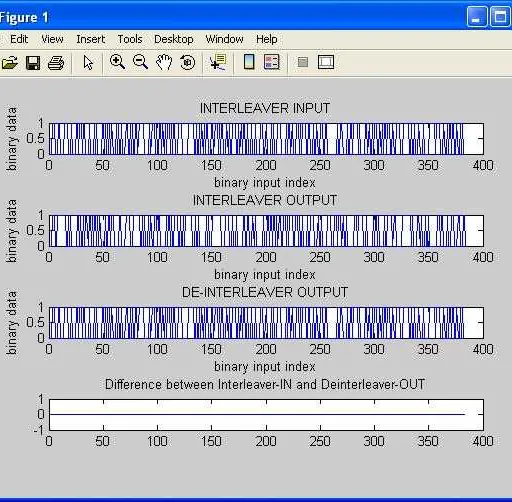512x502 pixels.
Task: Maximize the Figure 1 window
Action: (500, 17)
